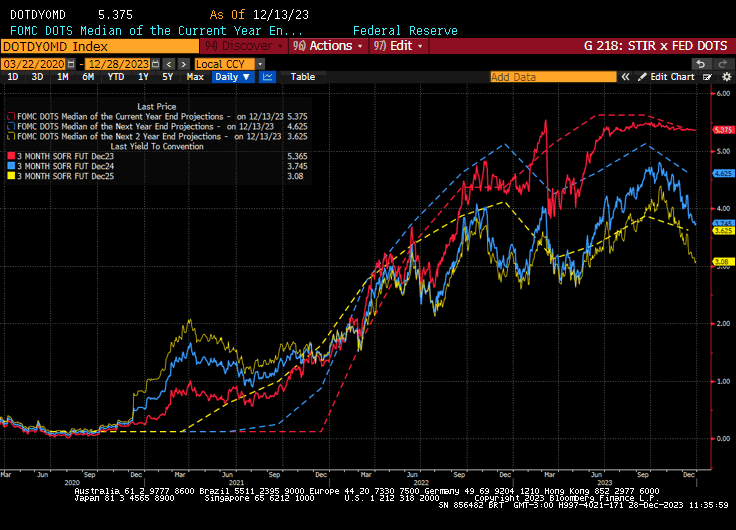This screenshot has width=736, height=530.
Task: Select the 5Y range tab
Action: point(168,77)
